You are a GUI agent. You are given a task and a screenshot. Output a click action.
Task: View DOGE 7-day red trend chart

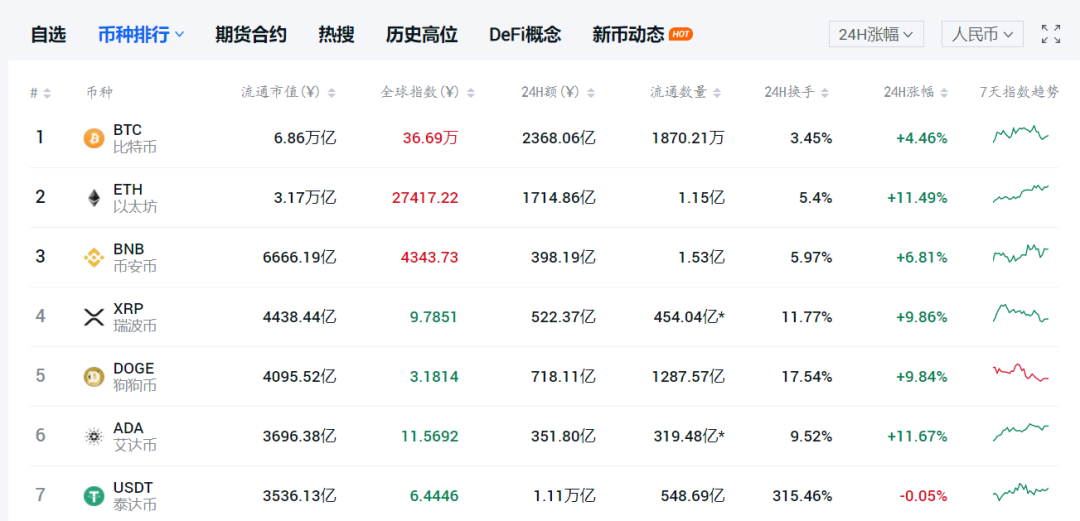click(1021, 372)
